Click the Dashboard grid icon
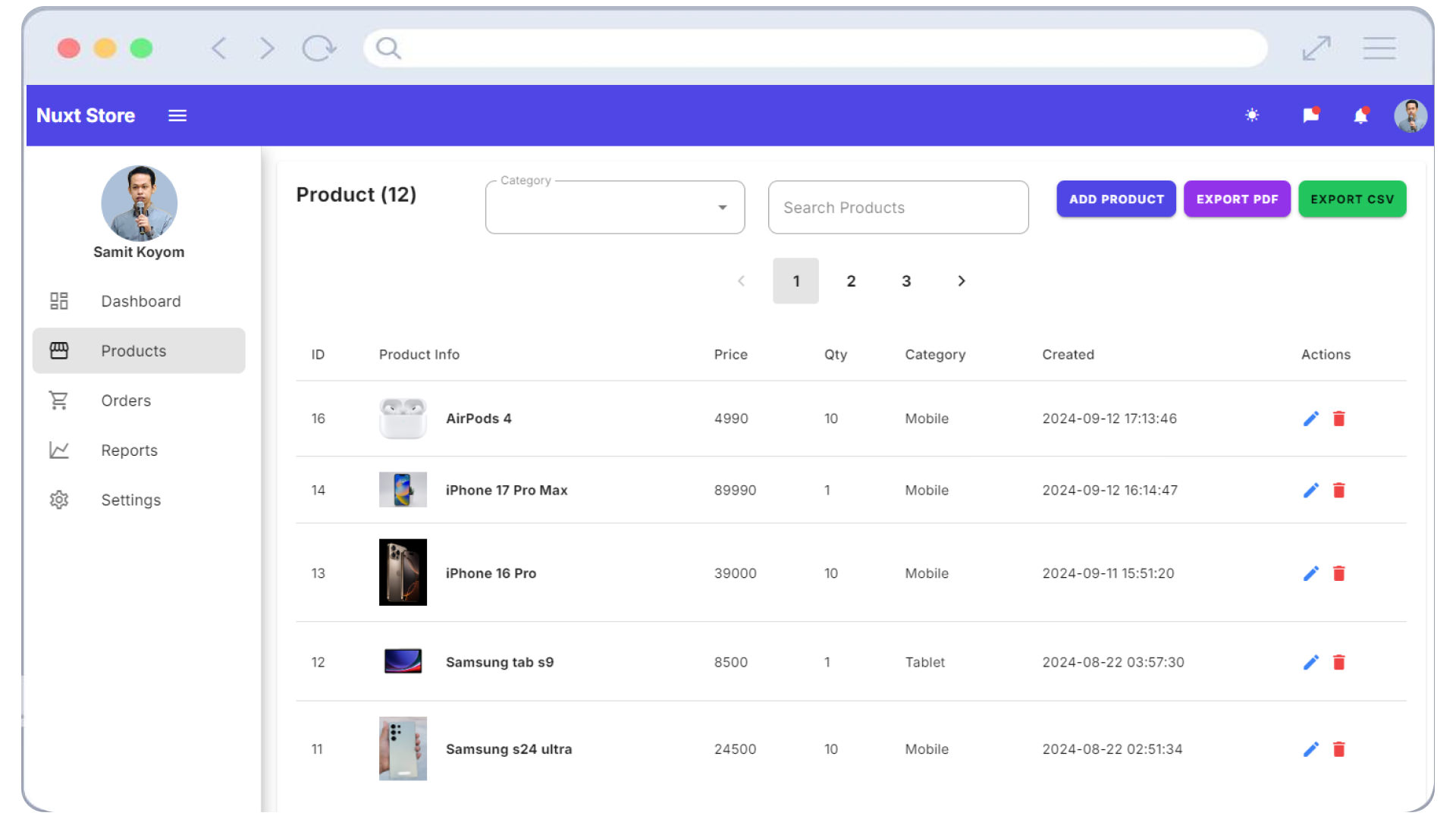Screen dimensions: 1456x819 59,301
